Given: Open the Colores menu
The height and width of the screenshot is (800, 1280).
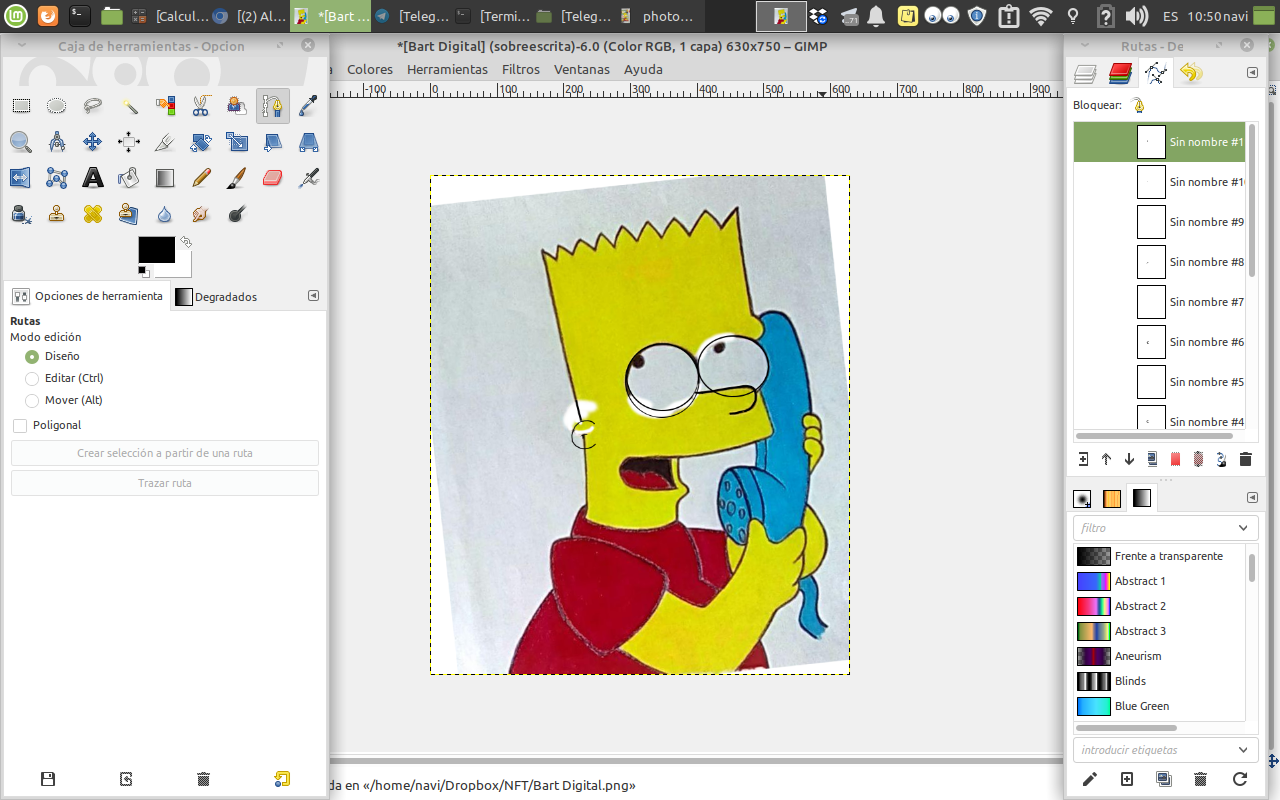Looking at the screenshot, I should click(x=370, y=69).
